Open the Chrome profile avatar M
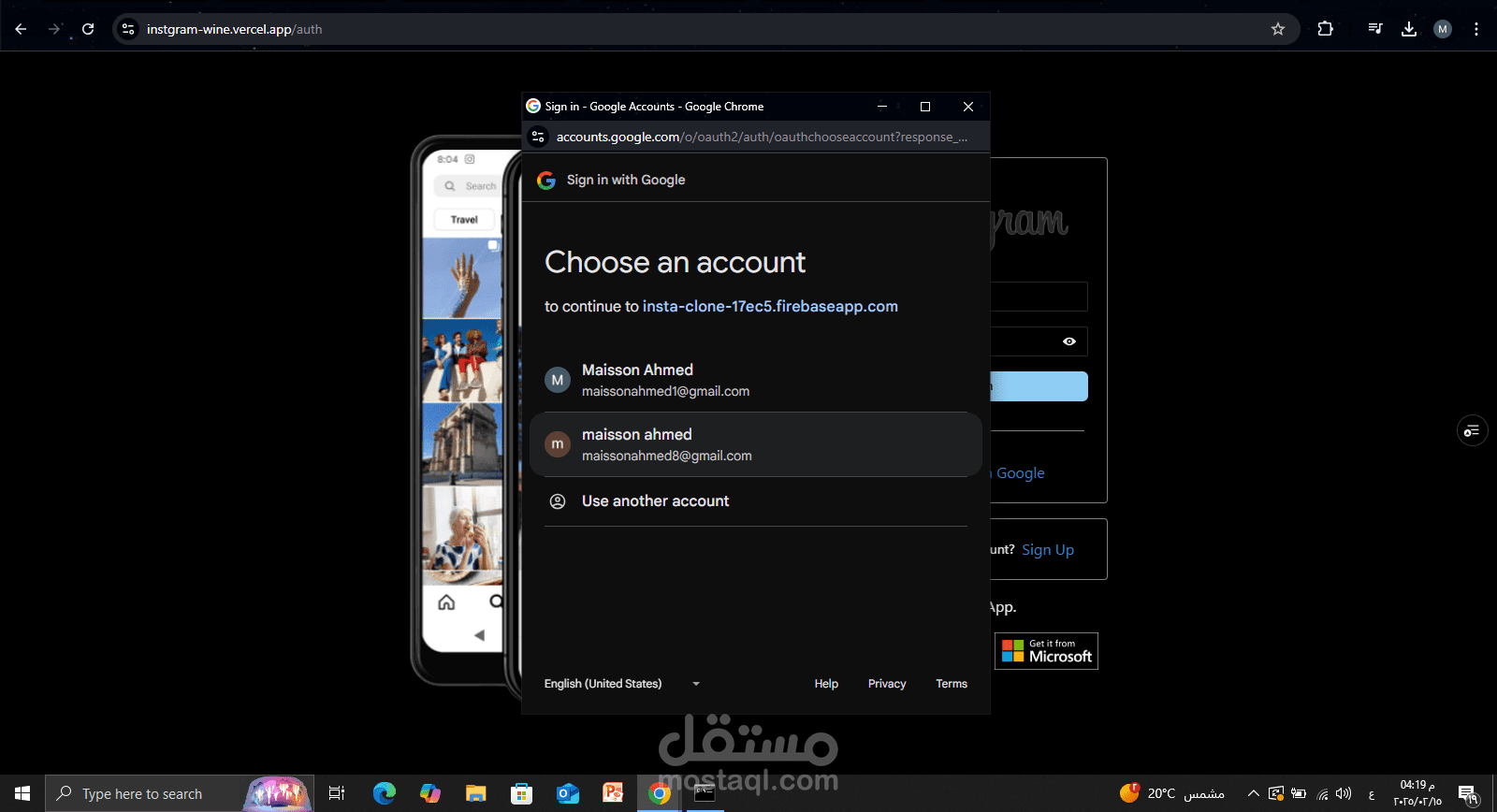The width and height of the screenshot is (1497, 812). point(1443,29)
